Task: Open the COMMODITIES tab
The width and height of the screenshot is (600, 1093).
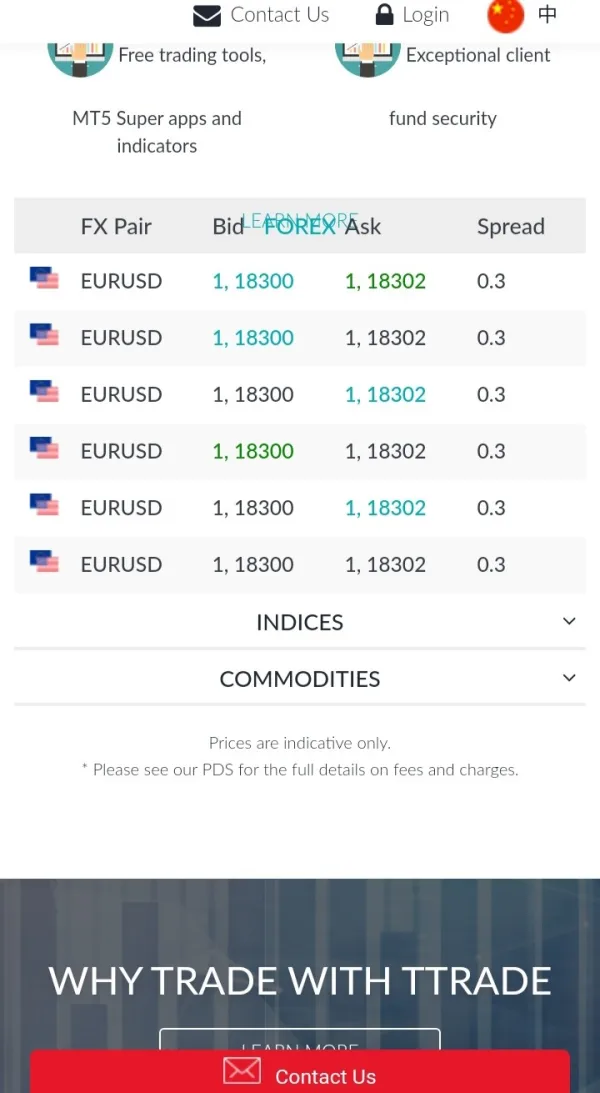Action: pyautogui.click(x=299, y=679)
